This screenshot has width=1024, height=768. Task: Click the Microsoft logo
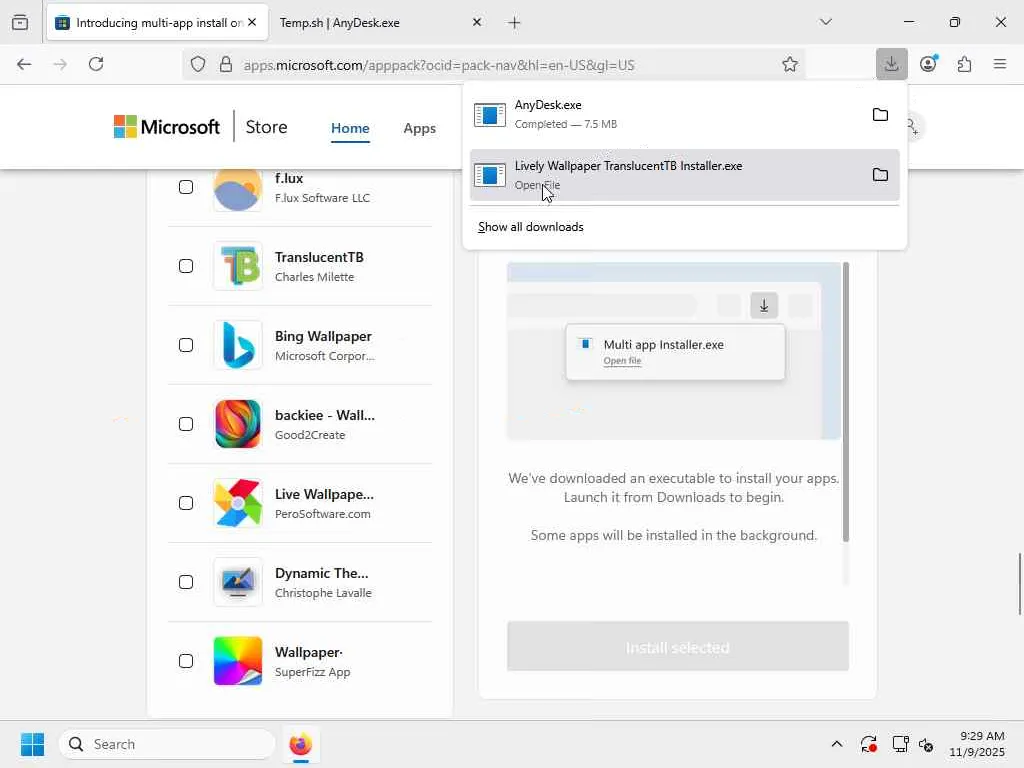click(167, 127)
